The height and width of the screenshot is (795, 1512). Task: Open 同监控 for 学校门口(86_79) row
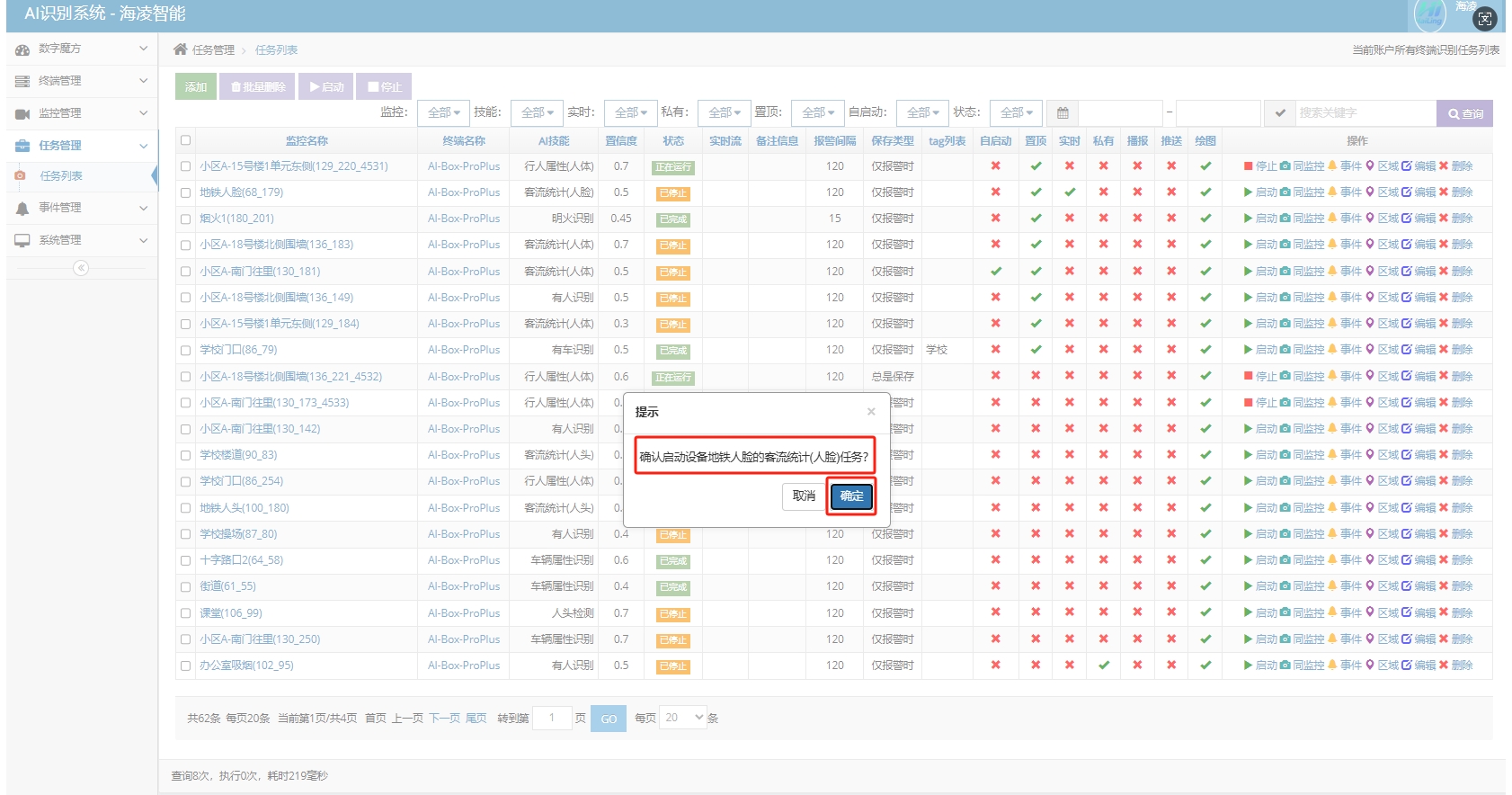point(1302,350)
